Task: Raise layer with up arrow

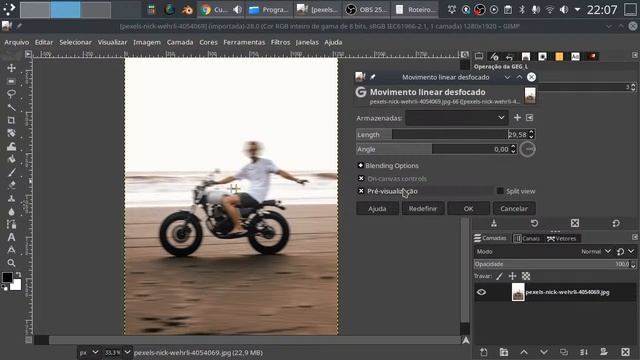Action: [x=524, y=352]
